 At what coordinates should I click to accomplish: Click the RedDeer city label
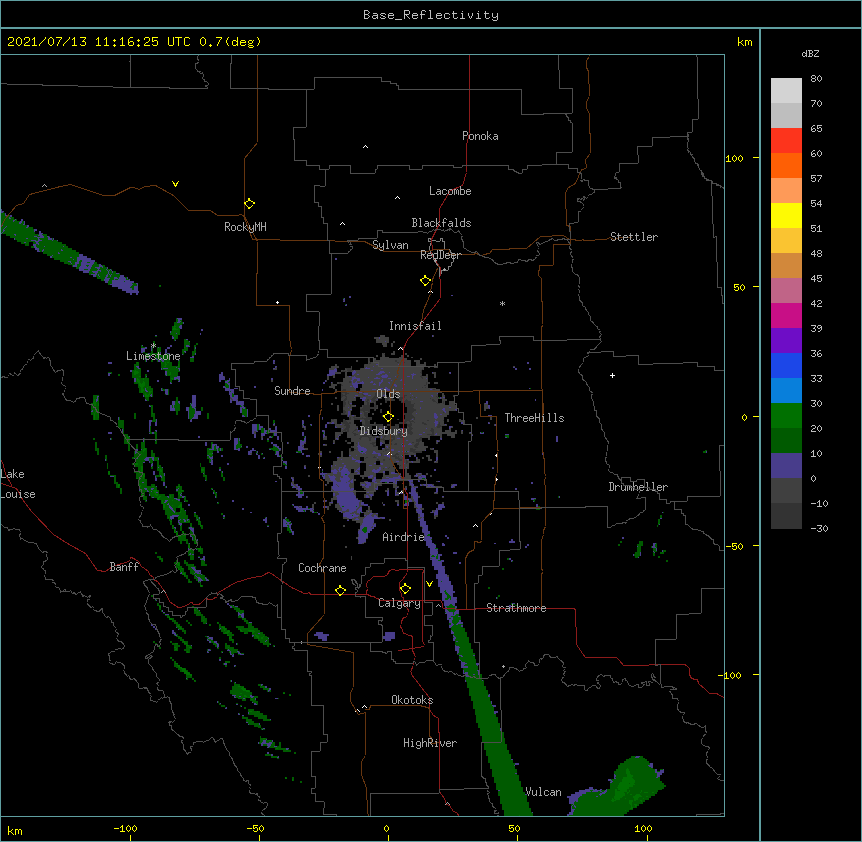440,255
